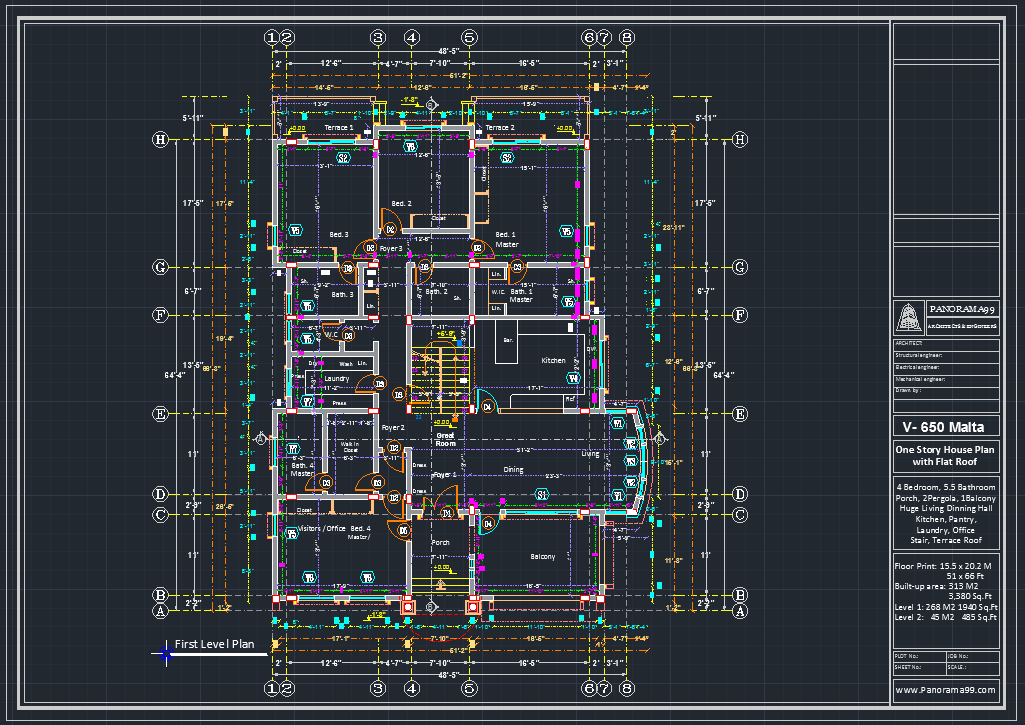Click the 'Bed. 1 Master' room label

pyautogui.click(x=506, y=239)
